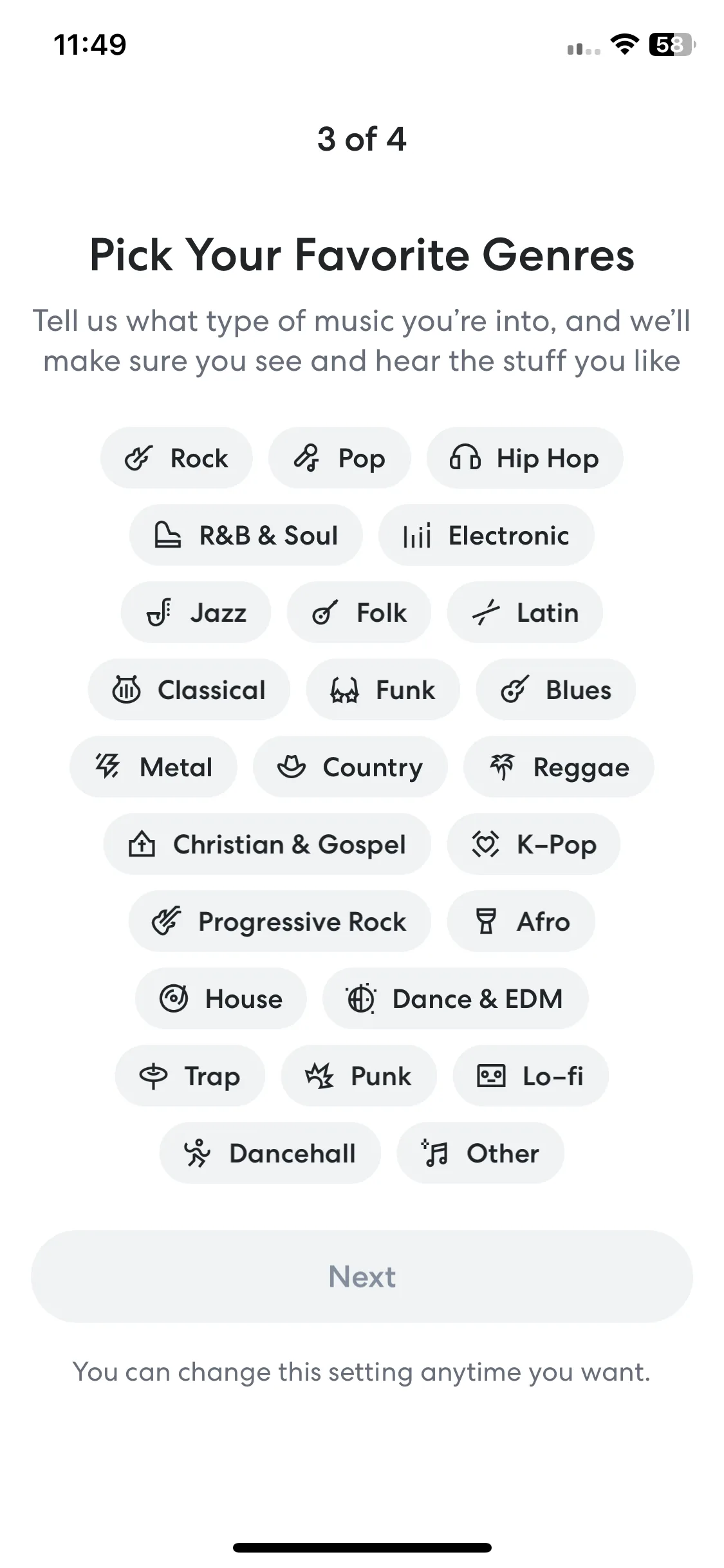Tap the headphones icon for Hip Hop
The height and width of the screenshot is (1568, 724).
pos(465,458)
